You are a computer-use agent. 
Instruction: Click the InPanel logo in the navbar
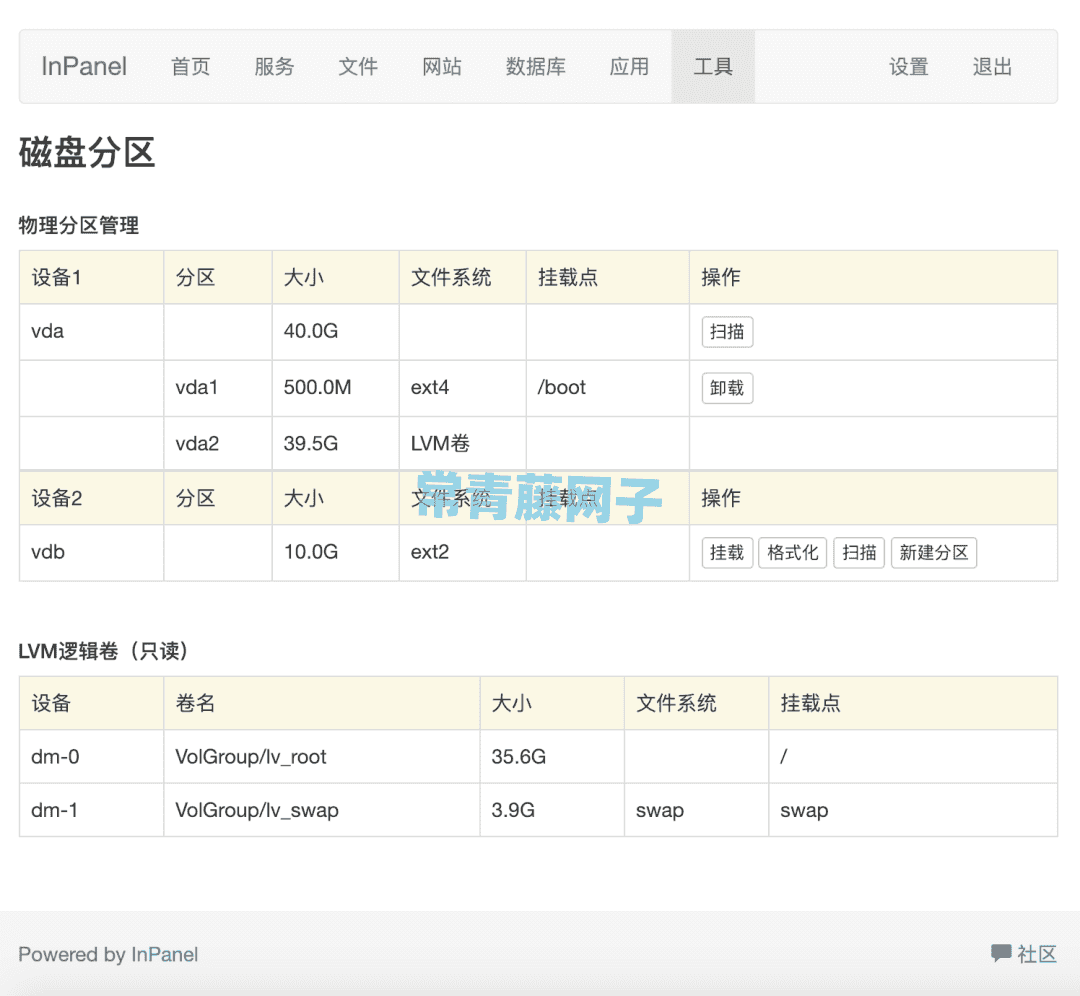(83, 66)
